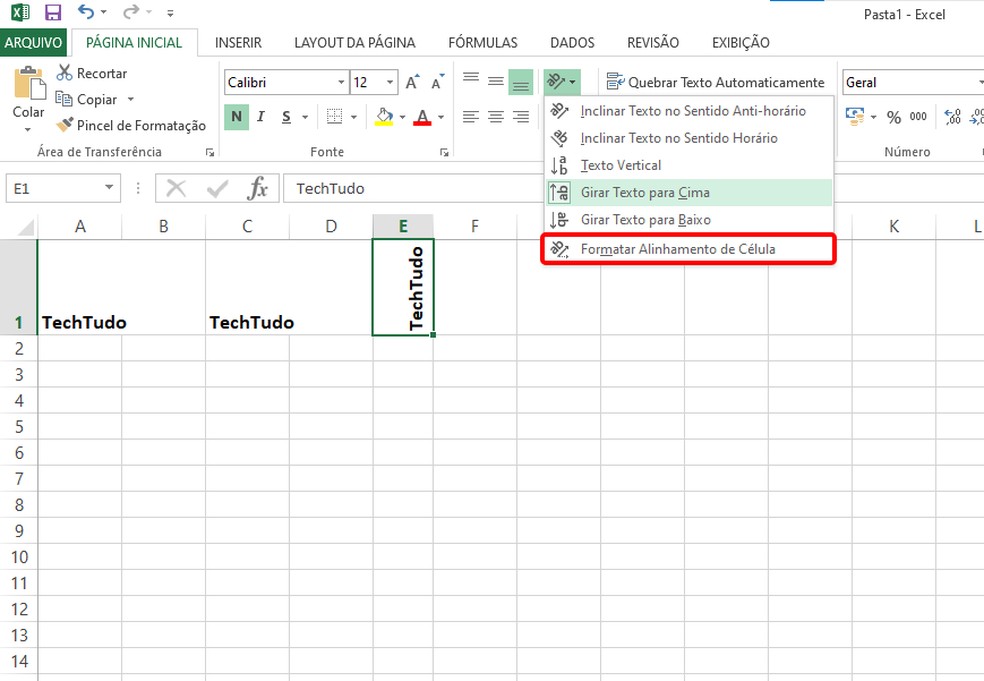Toggle Negrito bold formatting
The image size is (984, 681).
[236, 117]
